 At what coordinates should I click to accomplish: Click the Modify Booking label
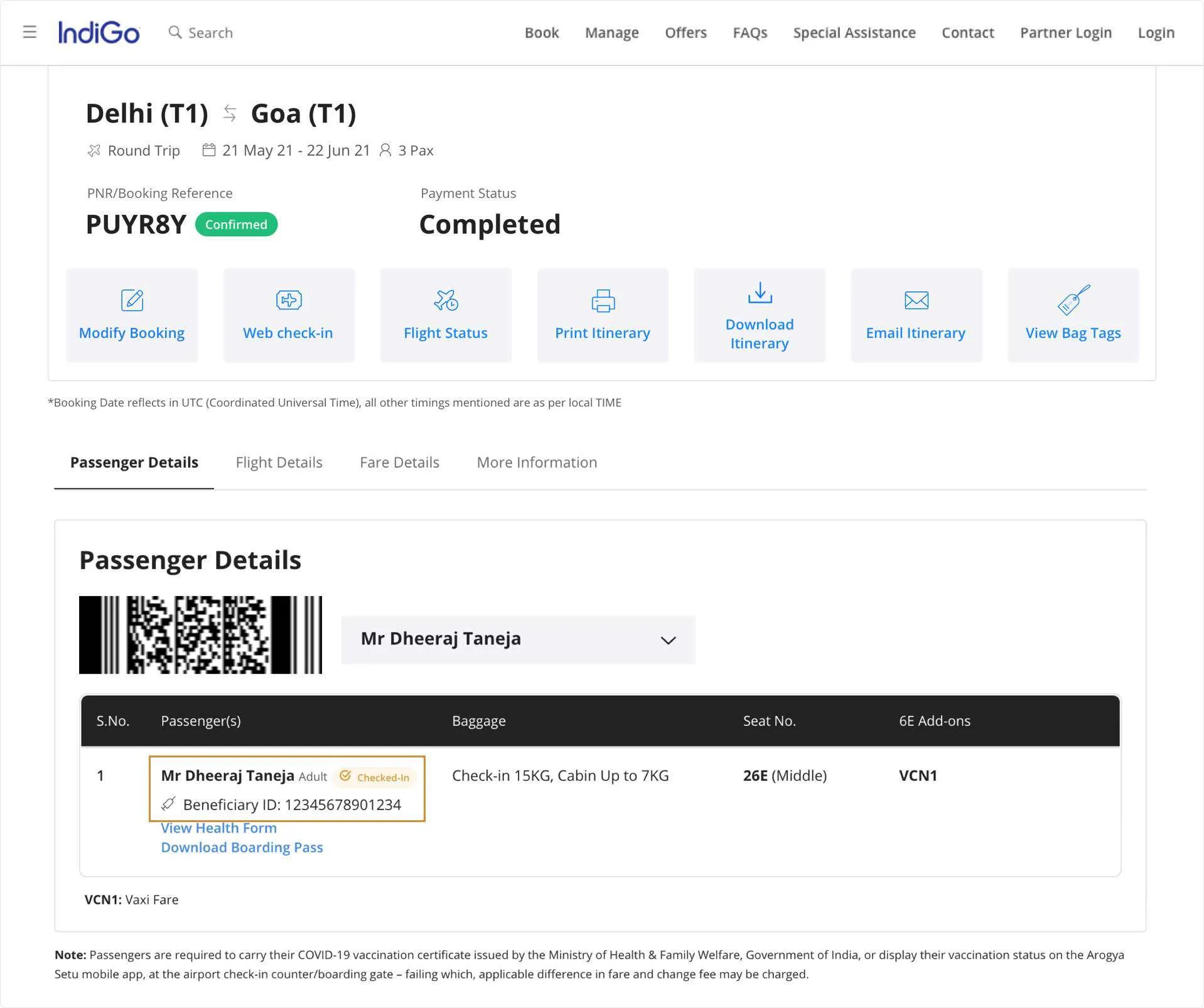click(132, 333)
